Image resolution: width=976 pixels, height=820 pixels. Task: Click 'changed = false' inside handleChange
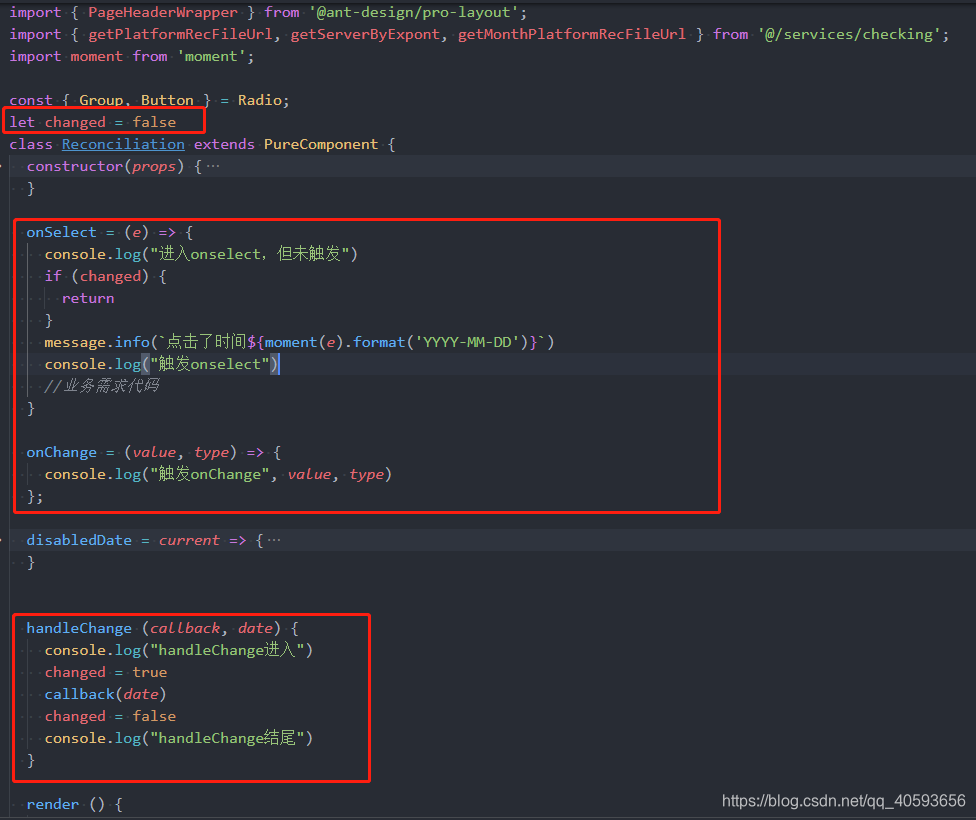[110, 717]
